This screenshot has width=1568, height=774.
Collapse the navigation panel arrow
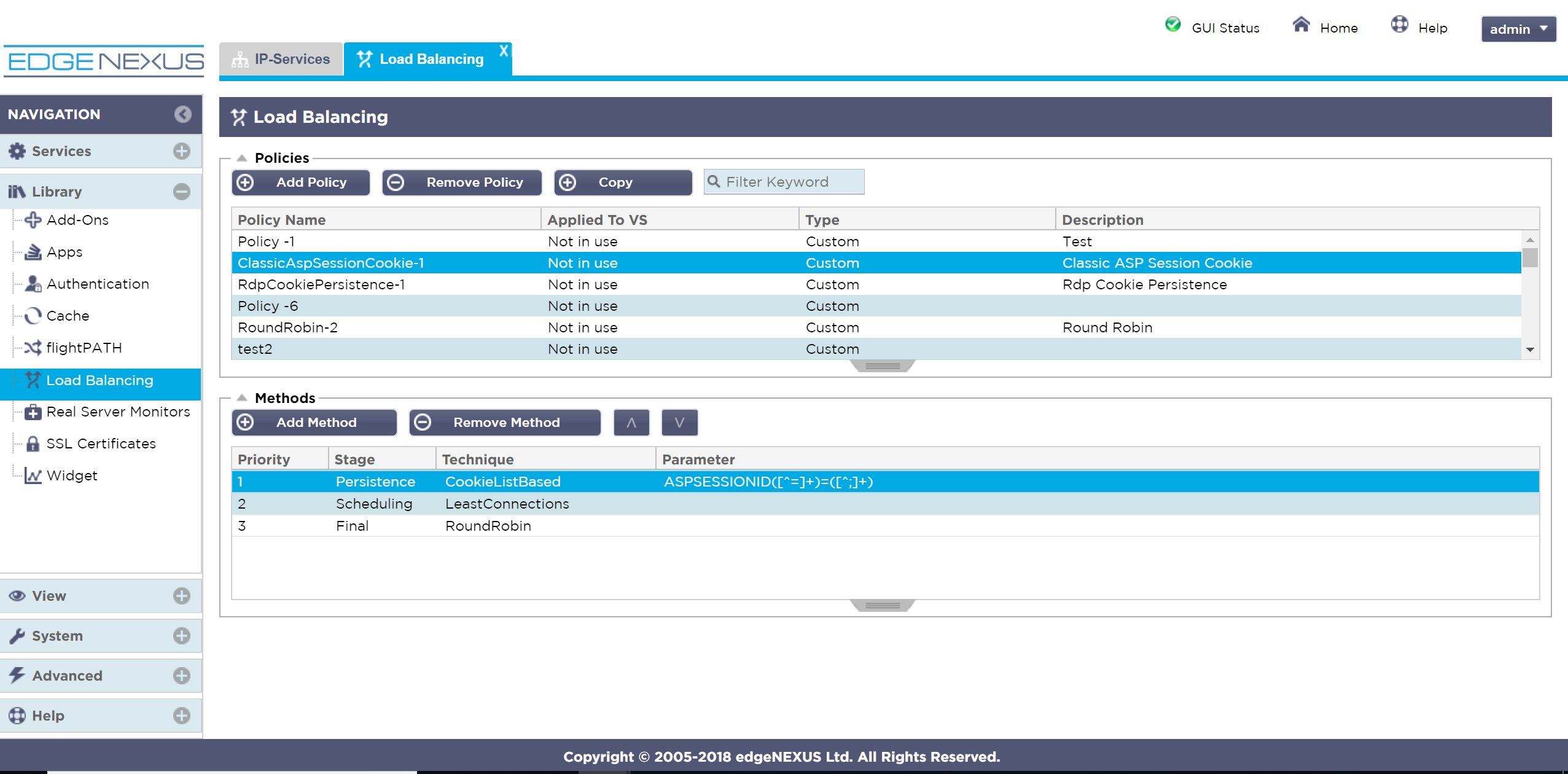(182, 114)
